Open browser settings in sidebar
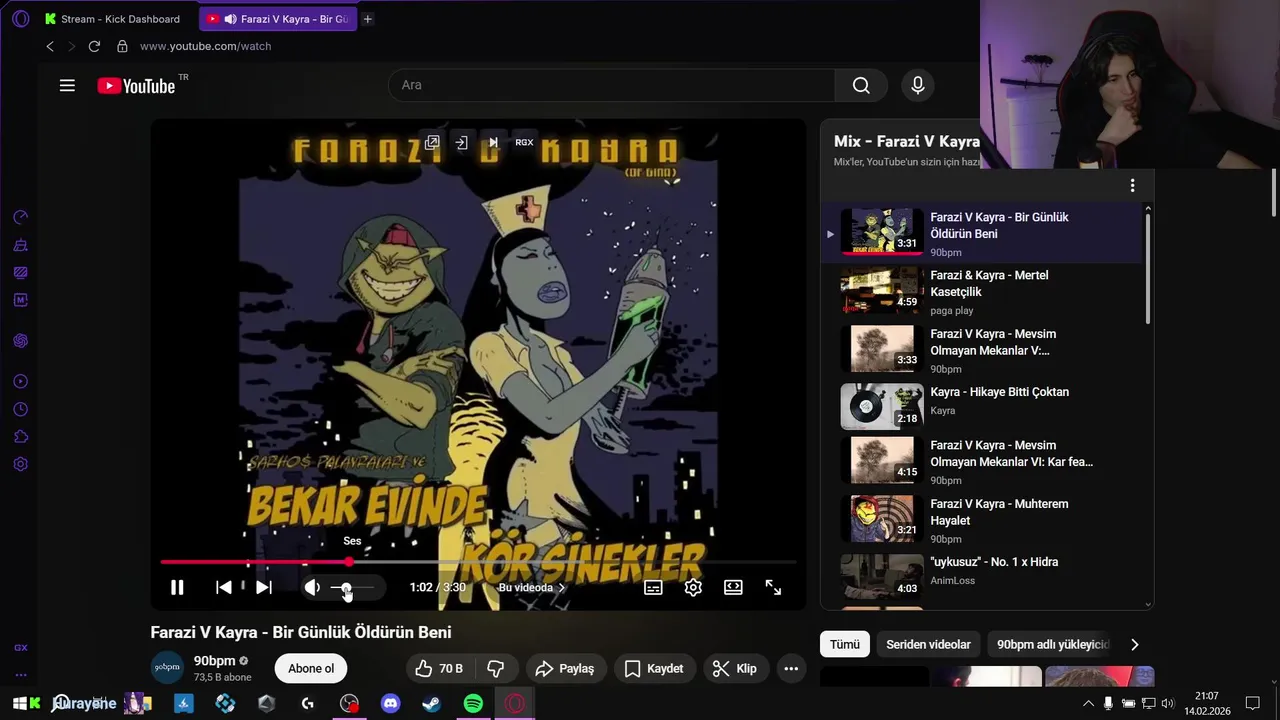The height and width of the screenshot is (720, 1280). point(20,464)
